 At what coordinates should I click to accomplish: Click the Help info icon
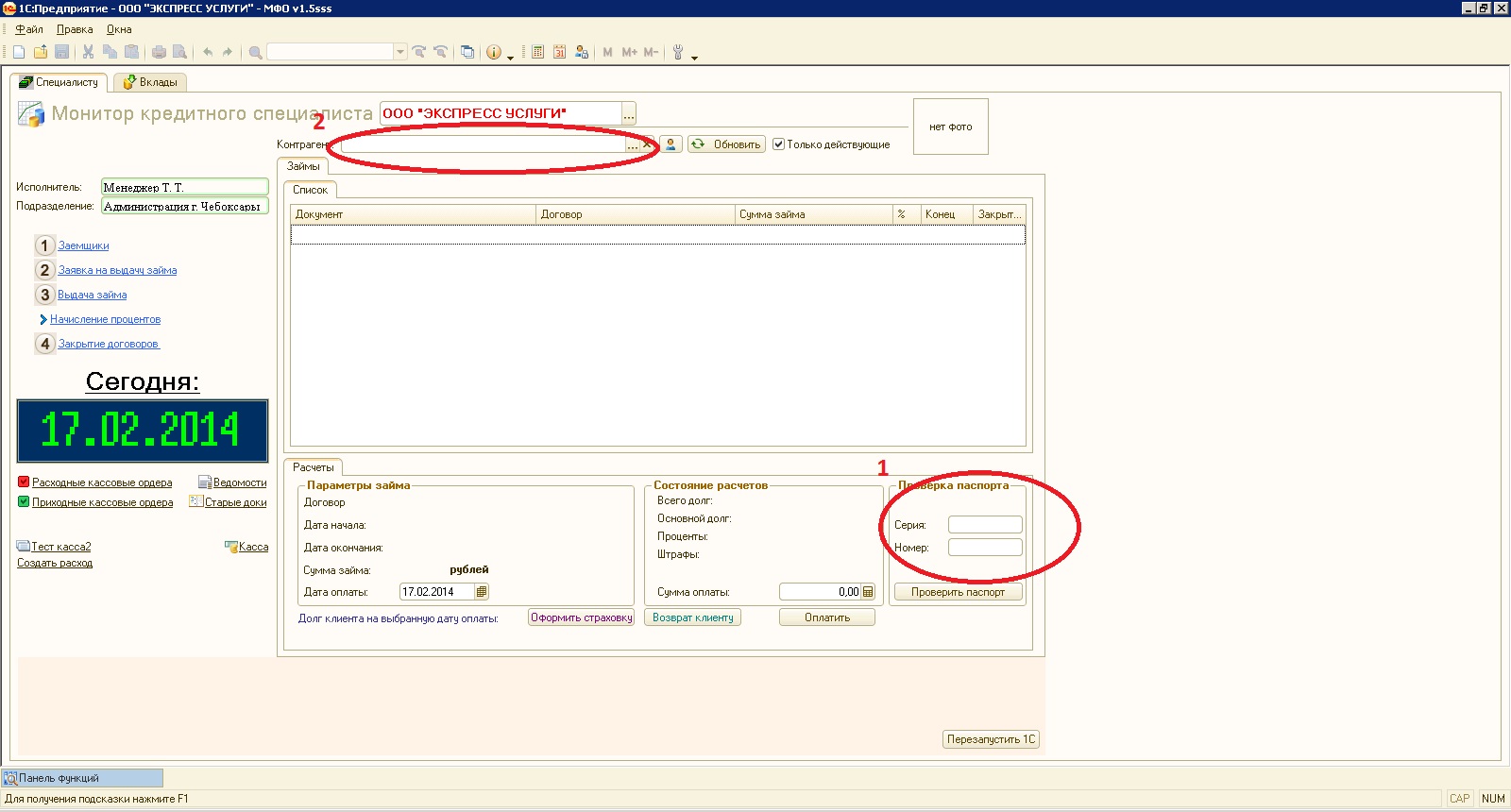click(x=494, y=52)
